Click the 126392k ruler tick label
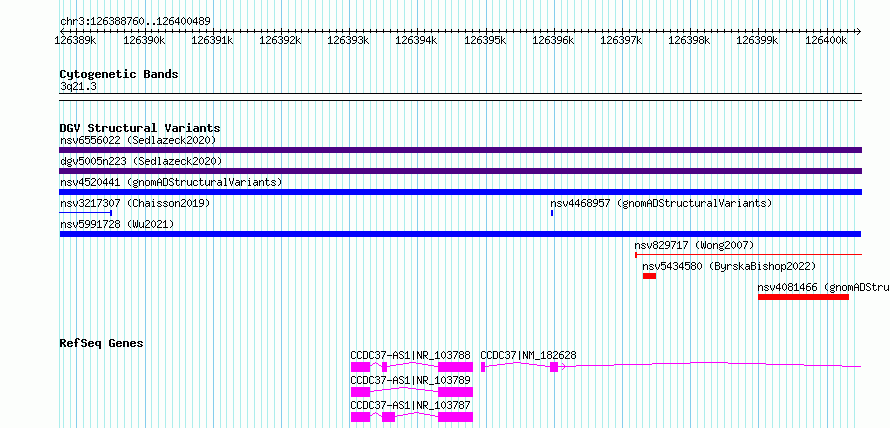Image resolution: width=890 pixels, height=428 pixels. pyautogui.click(x=280, y=40)
